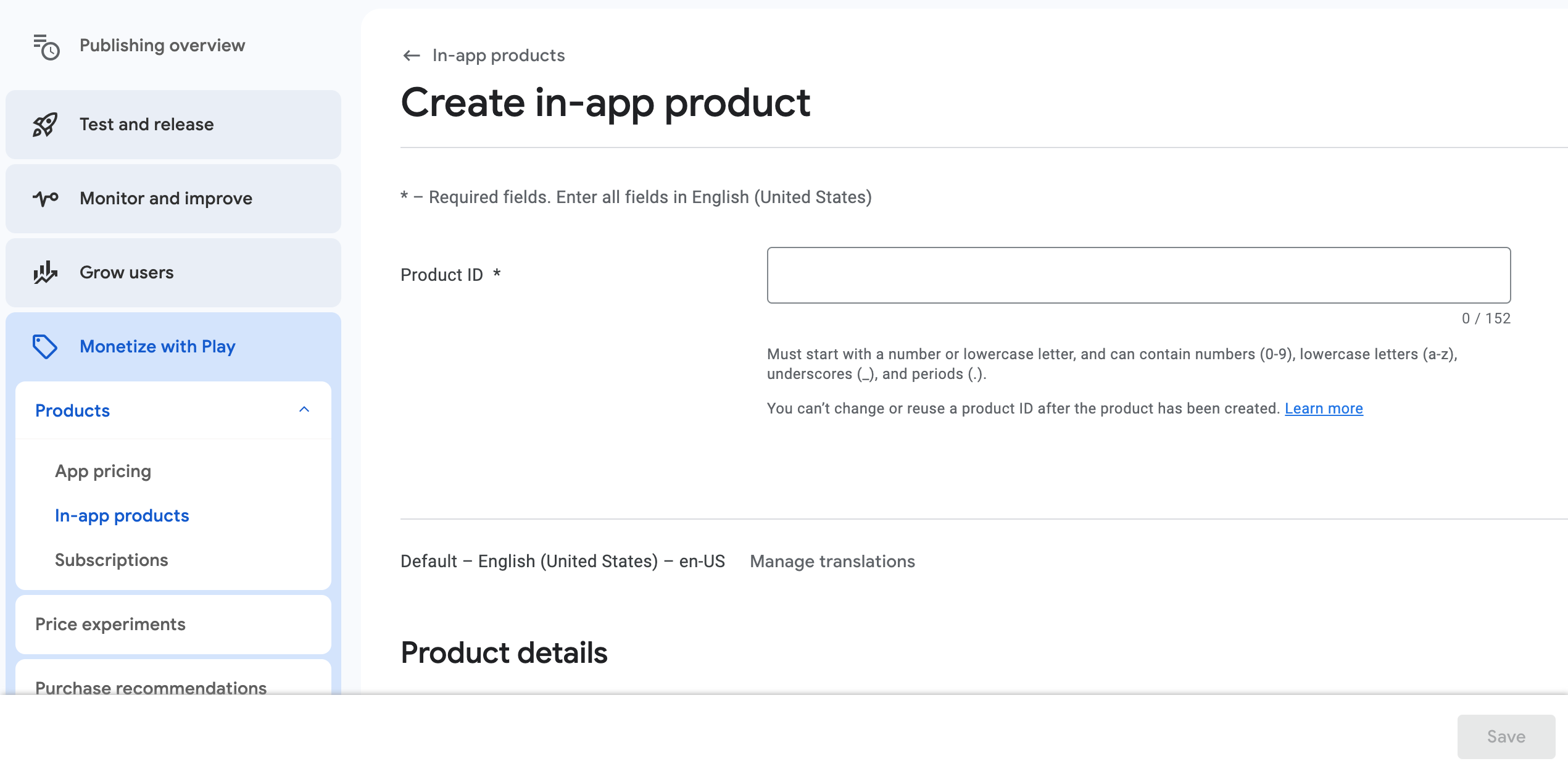Select In-app products in the sidebar
1568x769 pixels.
(x=122, y=515)
